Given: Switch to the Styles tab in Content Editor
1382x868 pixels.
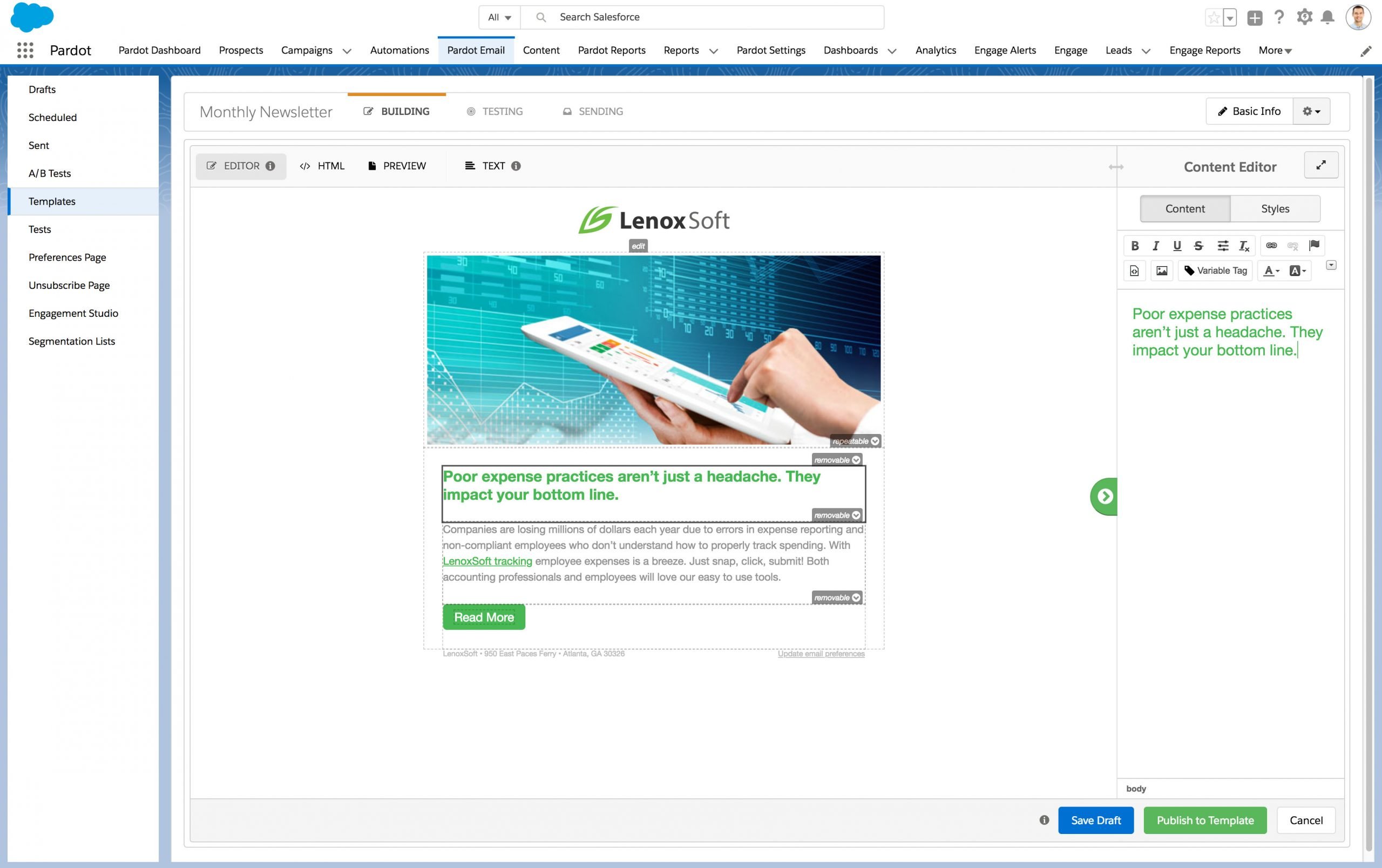Looking at the screenshot, I should tap(1275, 208).
